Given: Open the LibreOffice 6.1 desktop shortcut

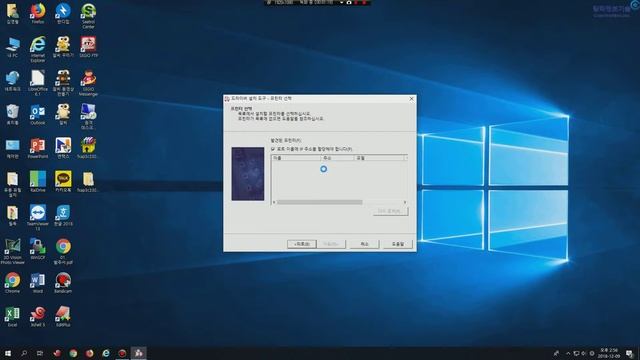Looking at the screenshot, I should click(38, 83).
